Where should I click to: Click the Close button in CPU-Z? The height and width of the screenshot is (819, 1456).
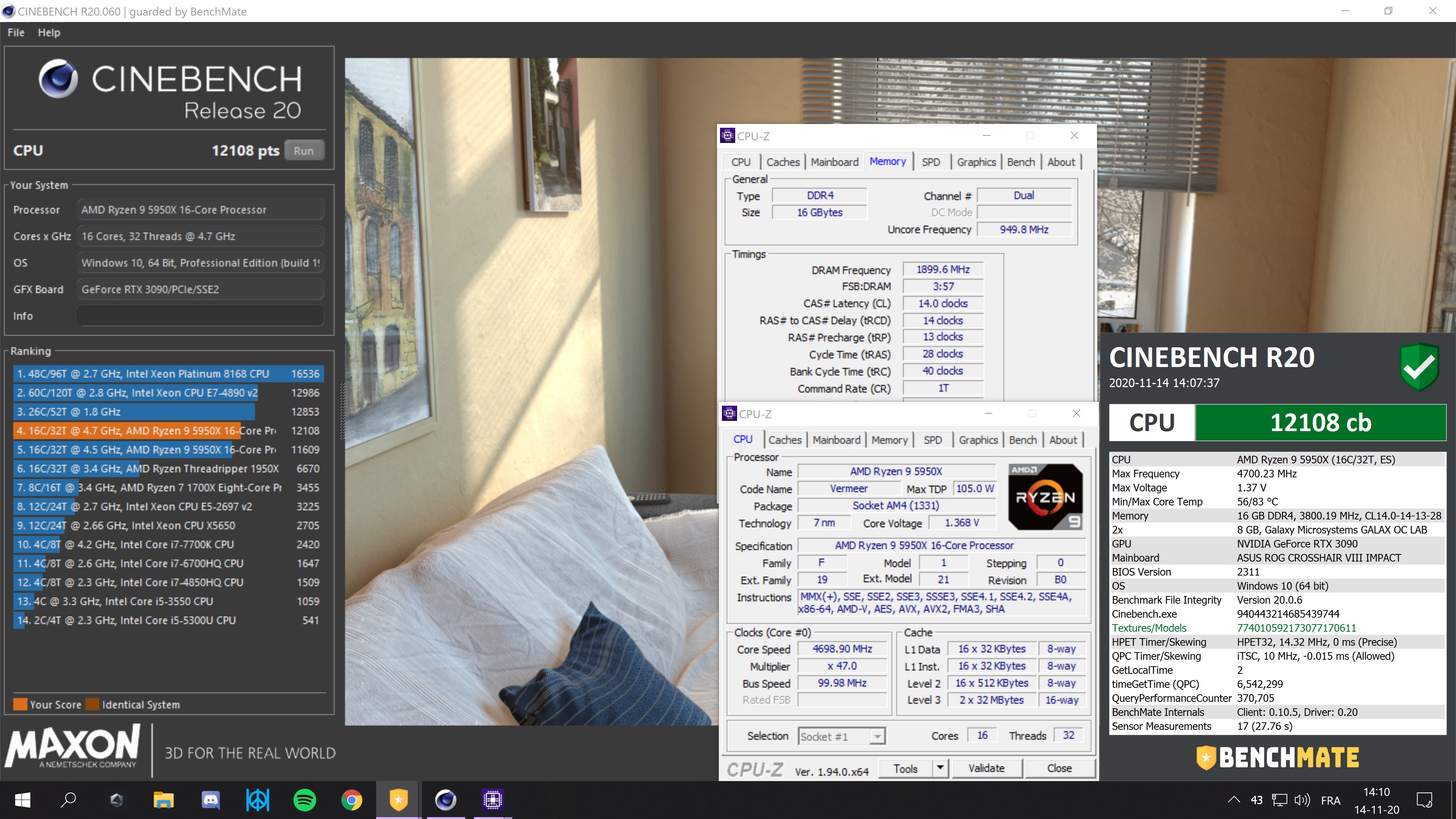[x=1059, y=769]
